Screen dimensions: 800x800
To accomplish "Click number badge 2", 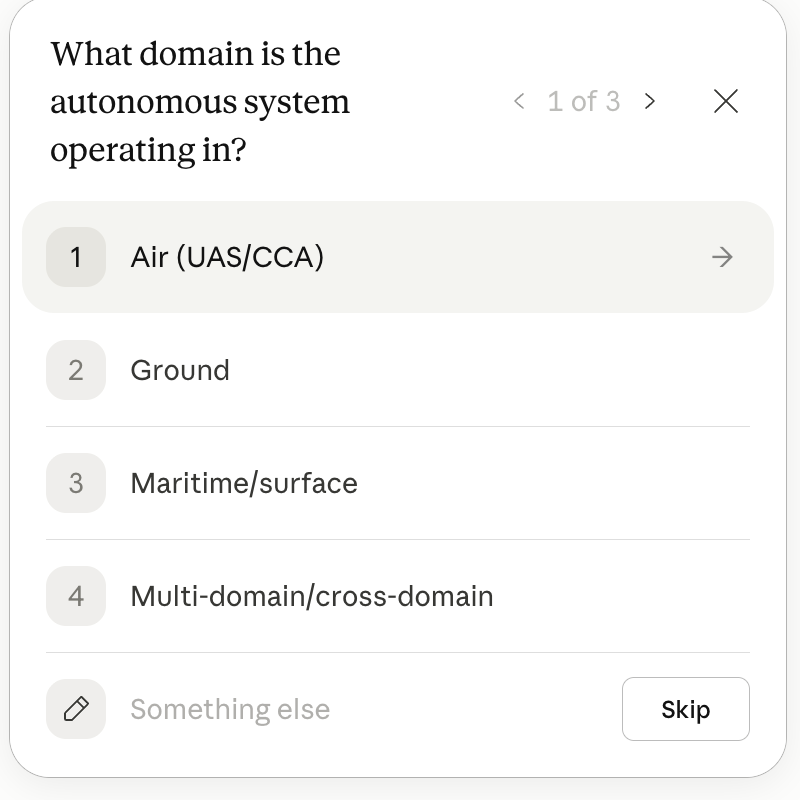I will click(76, 370).
